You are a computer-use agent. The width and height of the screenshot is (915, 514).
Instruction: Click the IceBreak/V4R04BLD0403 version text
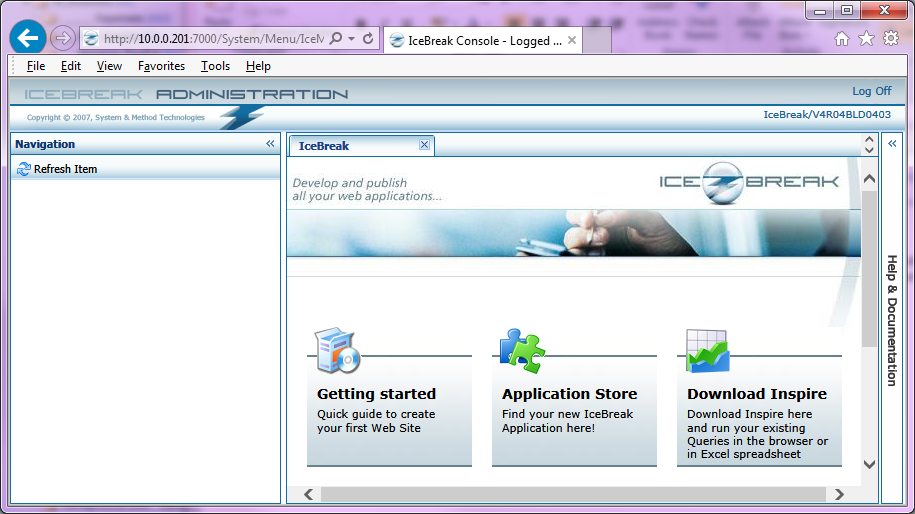tap(827, 114)
